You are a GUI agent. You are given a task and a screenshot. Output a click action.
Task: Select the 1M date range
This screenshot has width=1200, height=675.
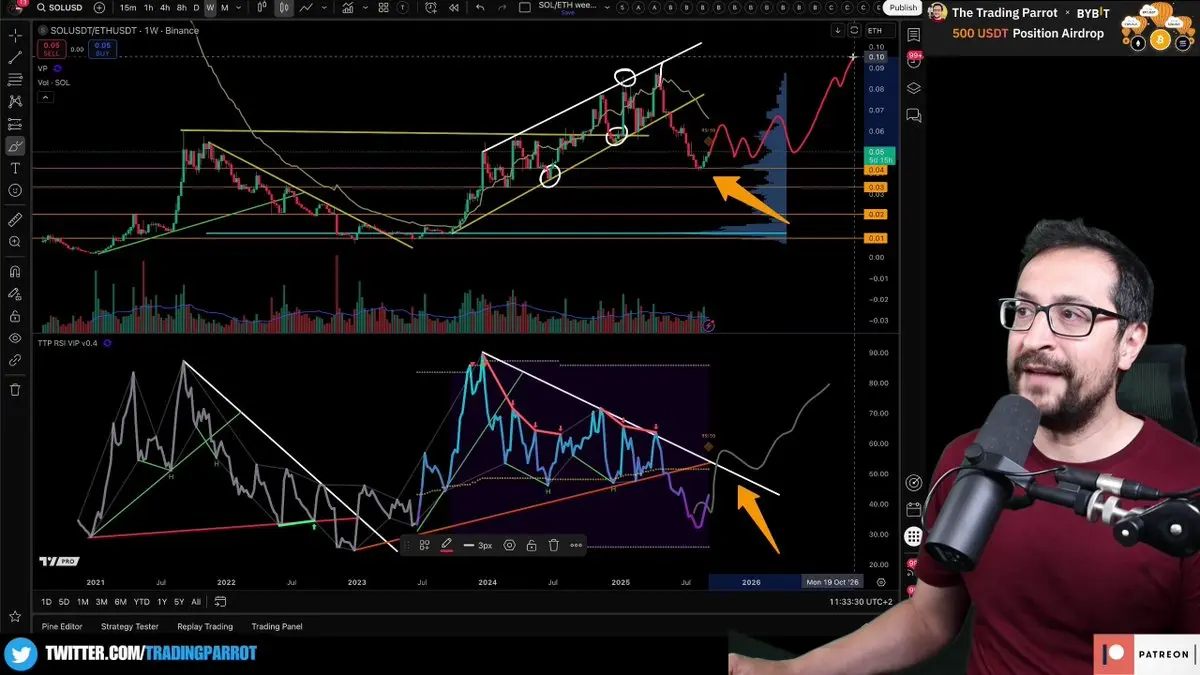(83, 601)
